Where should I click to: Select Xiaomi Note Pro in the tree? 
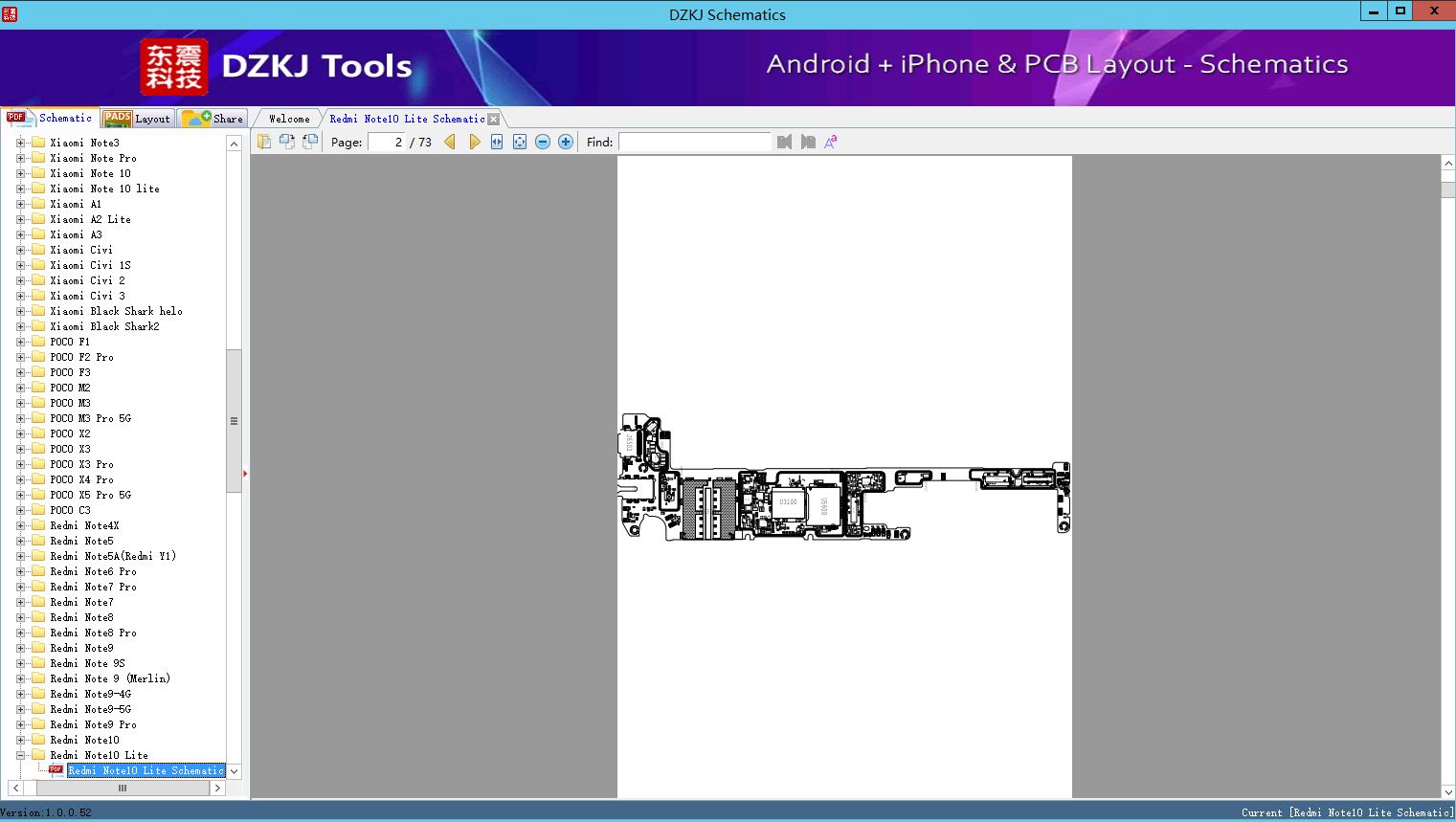coord(93,158)
